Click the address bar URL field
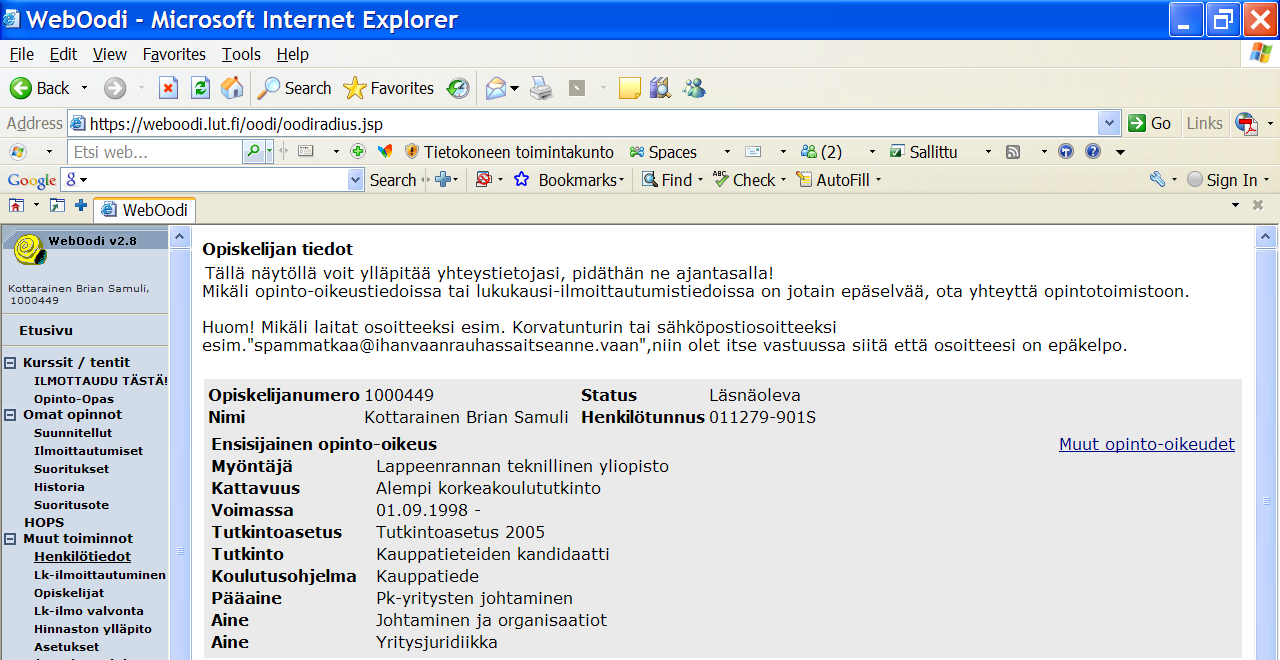This screenshot has height=660, width=1280. click(582, 123)
